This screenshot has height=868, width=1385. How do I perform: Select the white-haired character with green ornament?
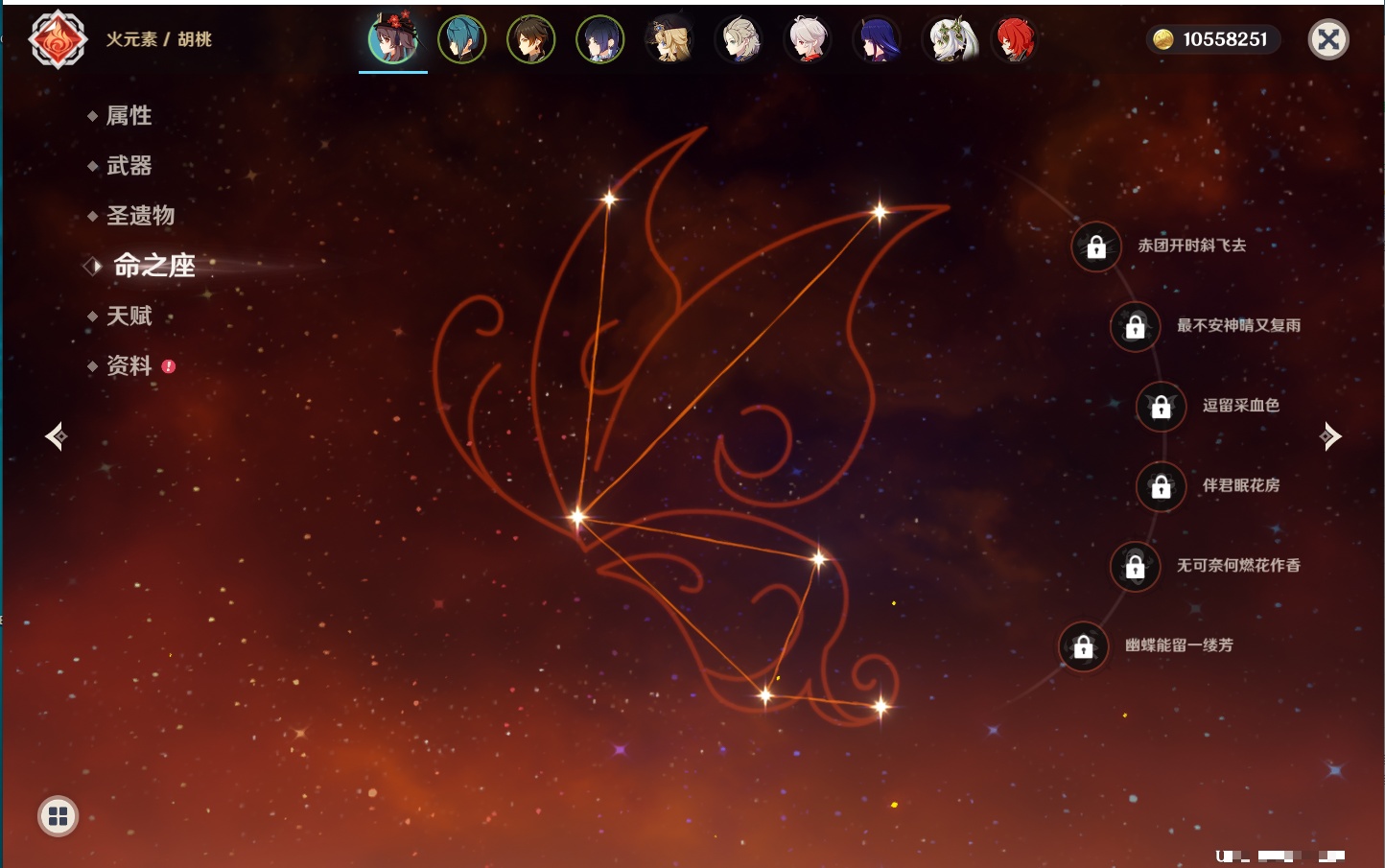tap(948, 39)
